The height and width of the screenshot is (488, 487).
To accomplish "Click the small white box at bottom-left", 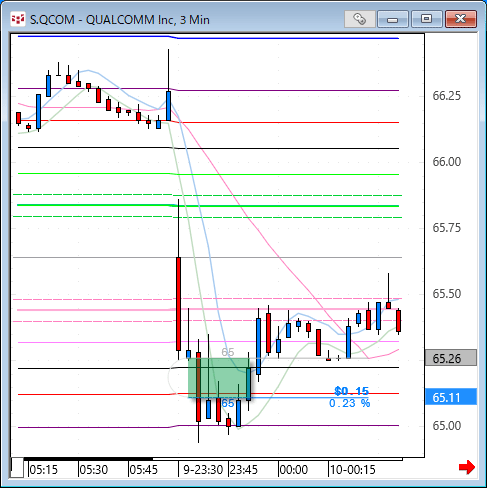I will pos(17,468).
